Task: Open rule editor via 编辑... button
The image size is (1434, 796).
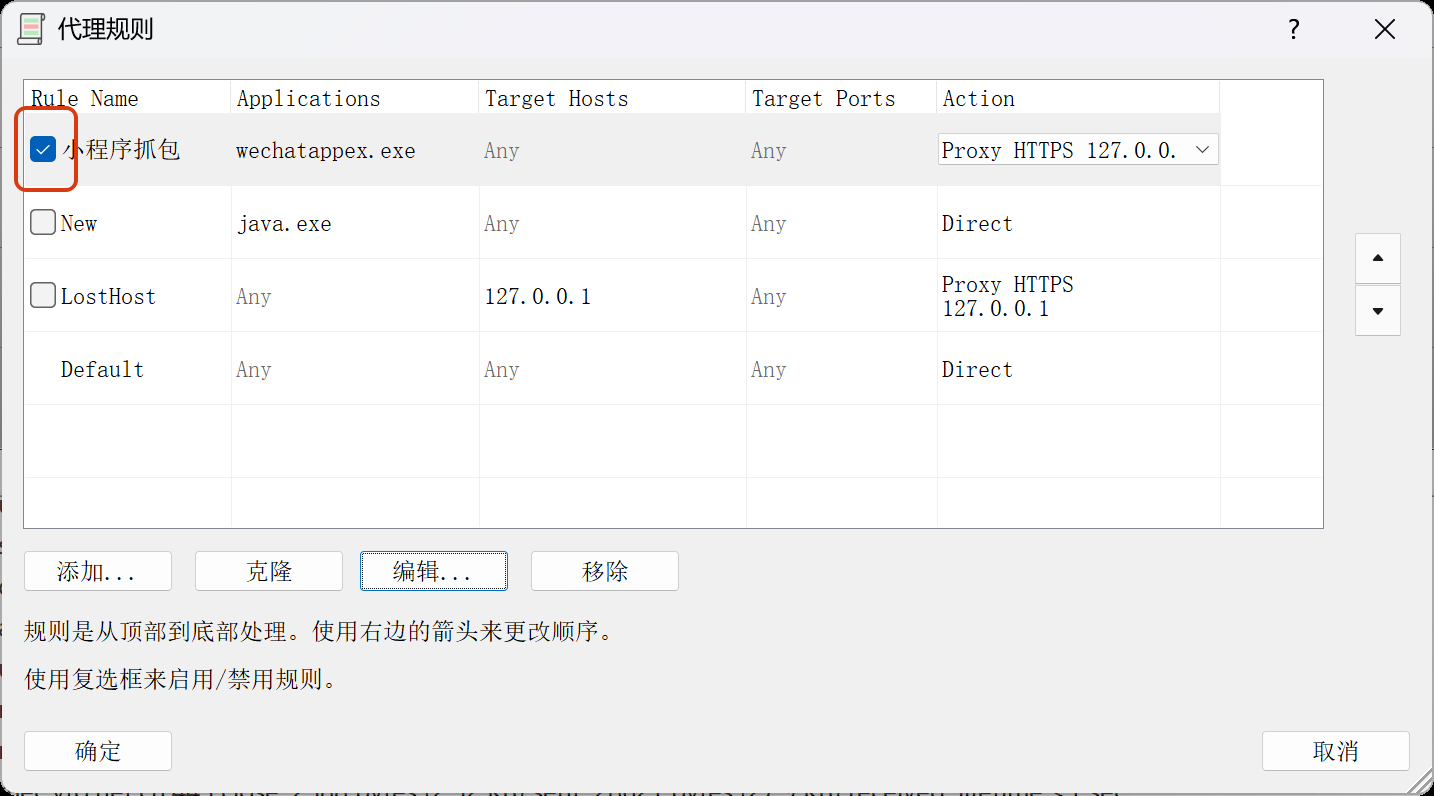Action: pos(433,571)
